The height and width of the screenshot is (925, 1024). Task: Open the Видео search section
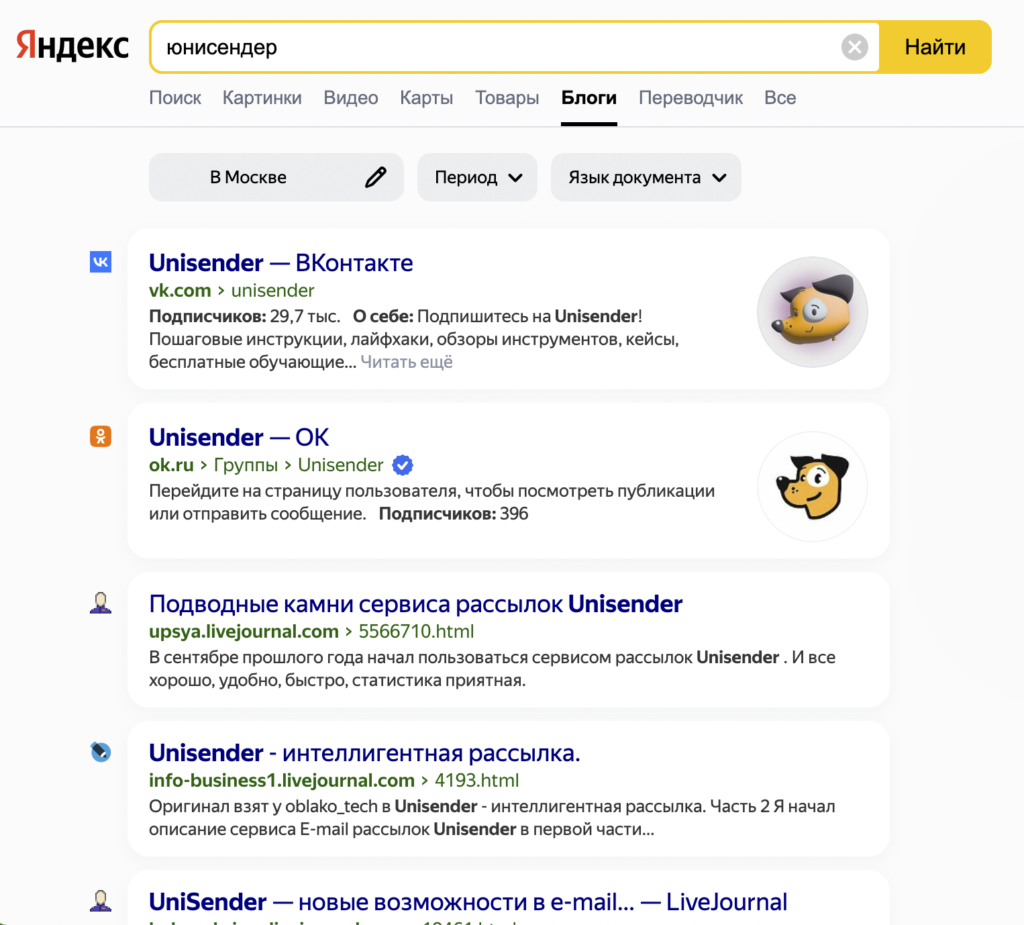(350, 97)
